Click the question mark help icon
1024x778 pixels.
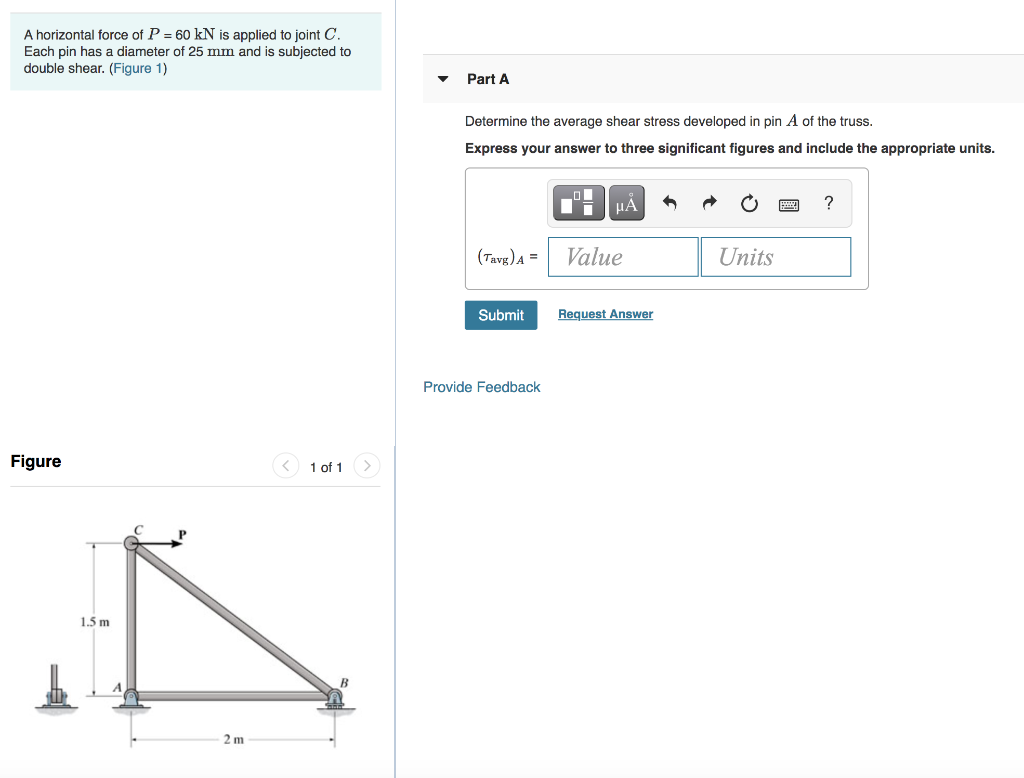[828, 203]
